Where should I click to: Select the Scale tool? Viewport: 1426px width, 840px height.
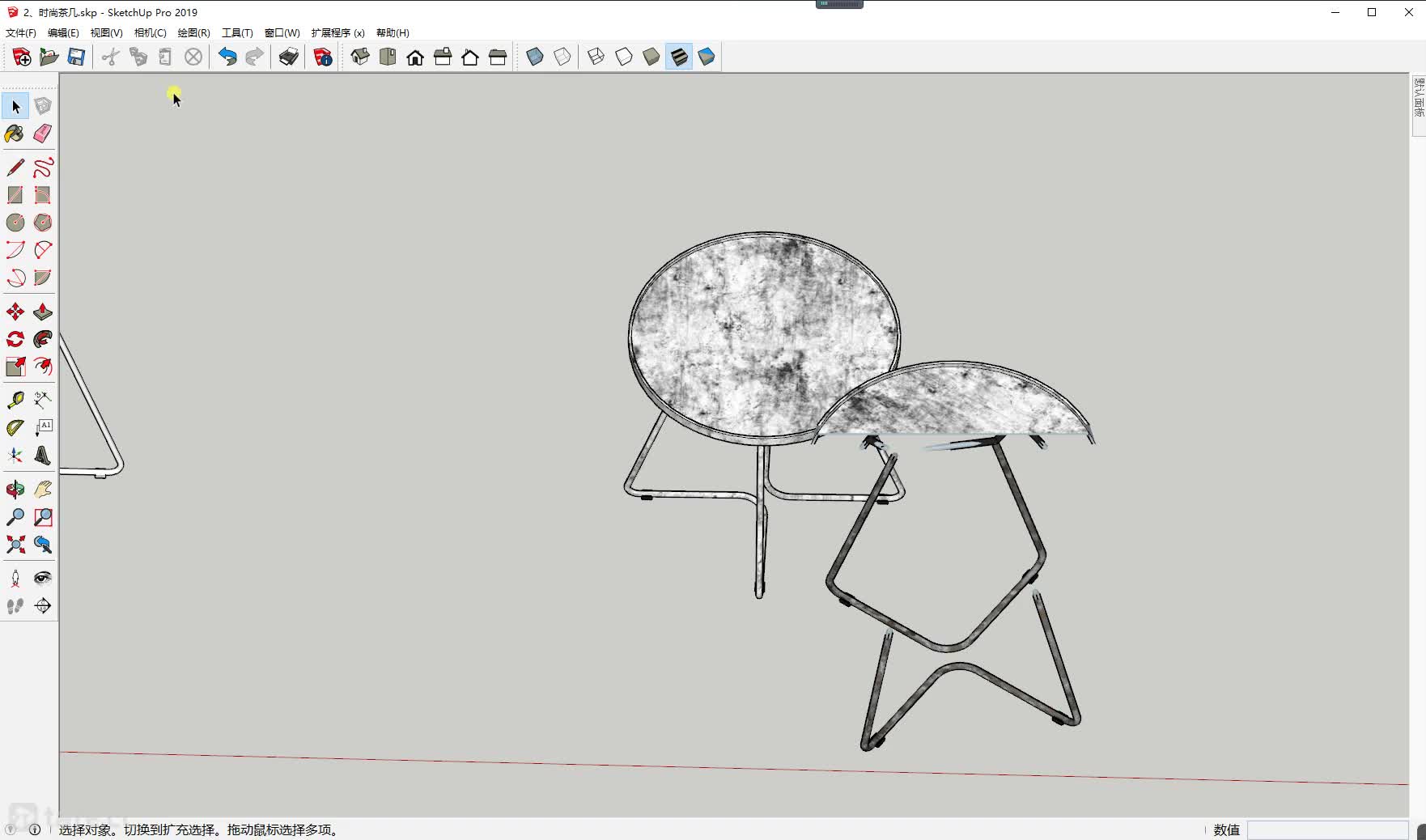pyautogui.click(x=15, y=367)
